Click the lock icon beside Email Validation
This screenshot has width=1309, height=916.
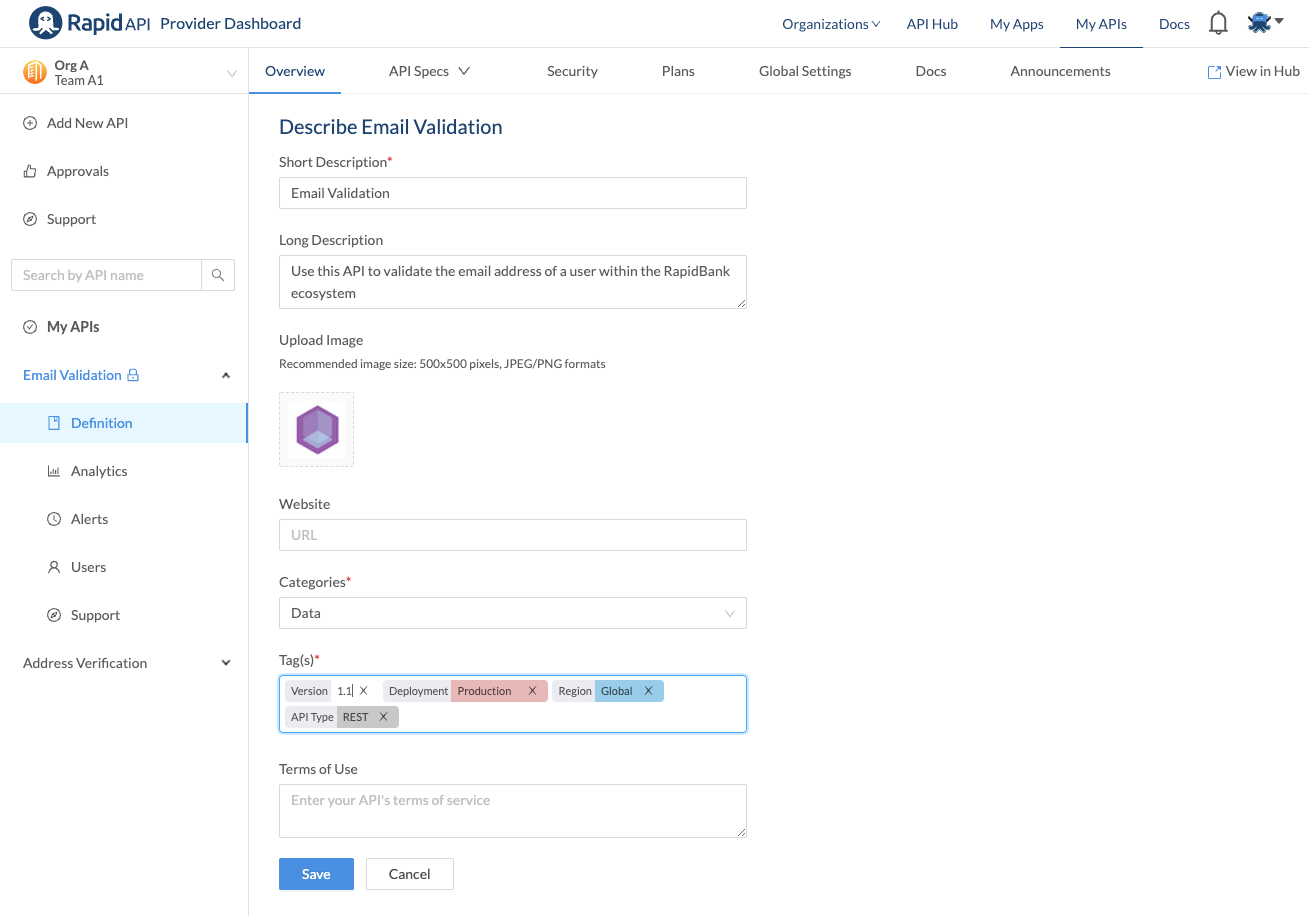pos(133,375)
